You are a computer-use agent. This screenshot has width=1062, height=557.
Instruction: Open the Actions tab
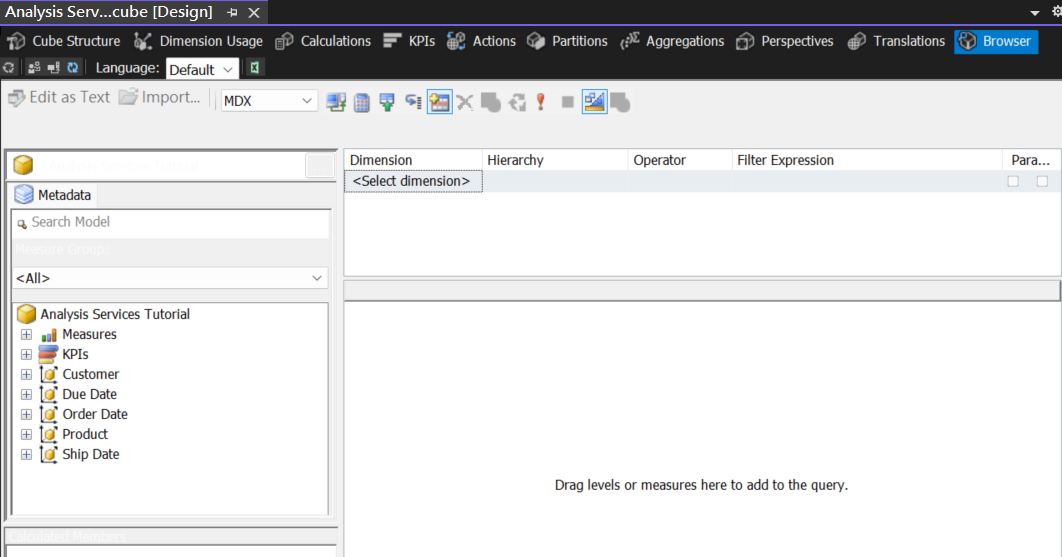point(482,41)
